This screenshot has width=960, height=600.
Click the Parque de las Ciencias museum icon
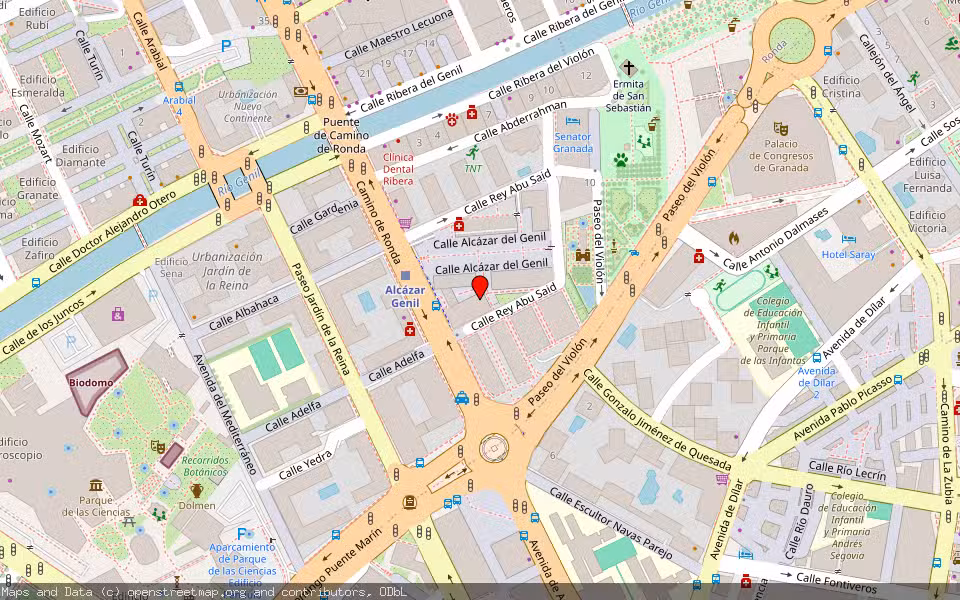tap(96, 485)
